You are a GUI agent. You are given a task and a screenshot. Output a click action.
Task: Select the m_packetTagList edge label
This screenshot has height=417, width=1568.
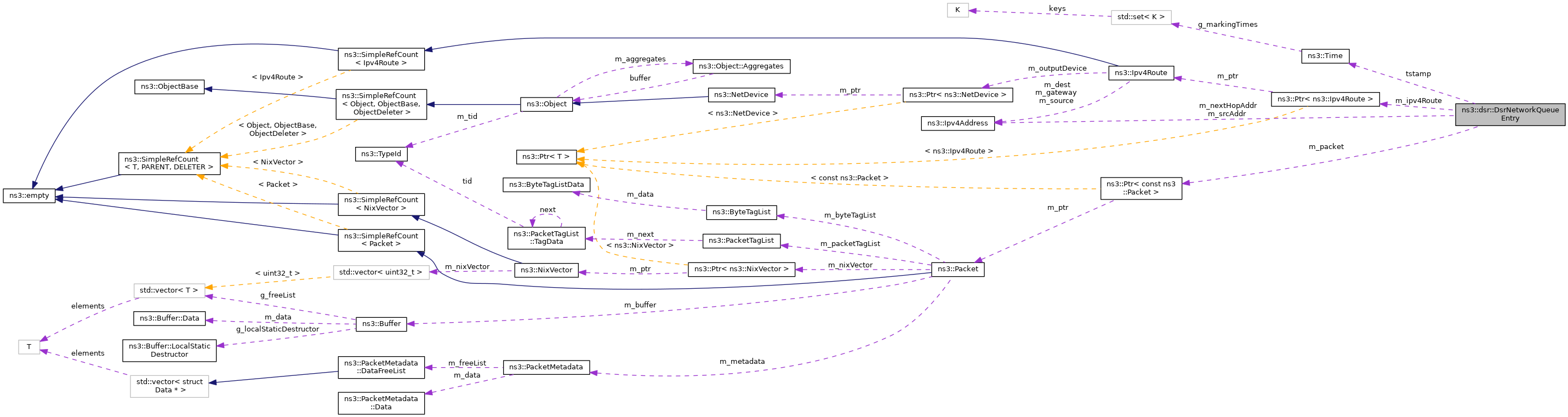tap(849, 244)
